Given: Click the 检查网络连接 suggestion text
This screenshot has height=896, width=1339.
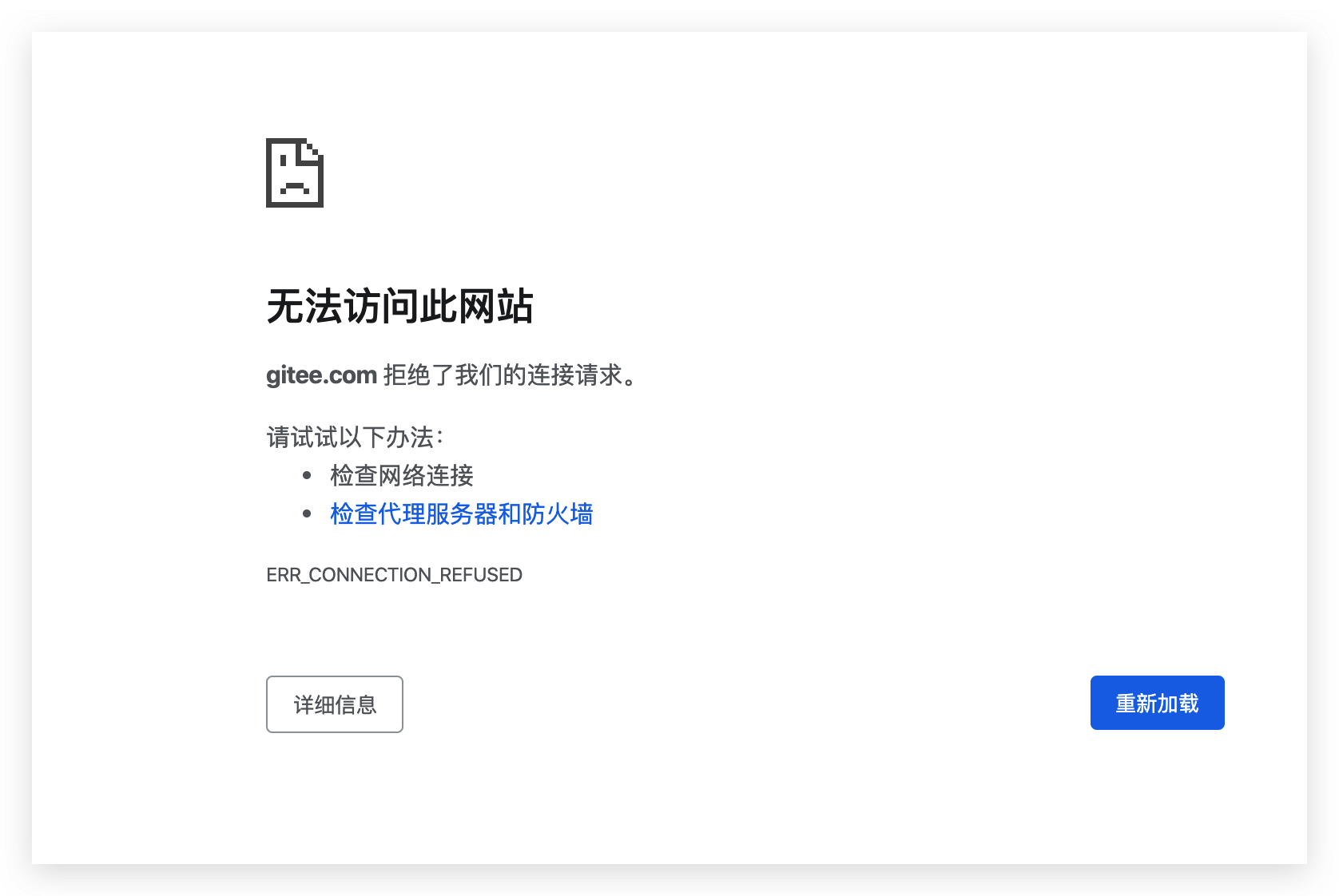Looking at the screenshot, I should (x=402, y=475).
